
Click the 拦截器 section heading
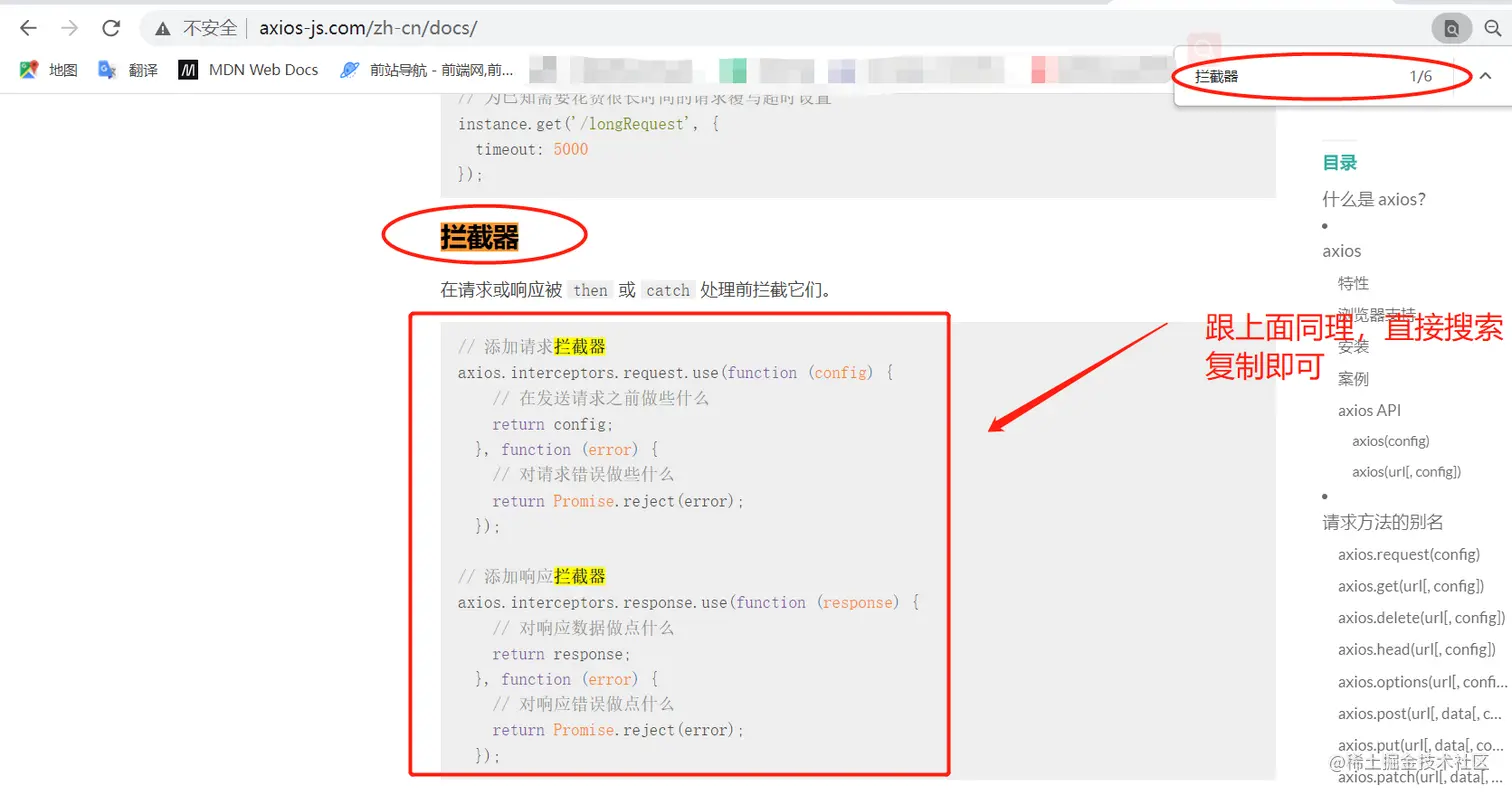(x=479, y=237)
